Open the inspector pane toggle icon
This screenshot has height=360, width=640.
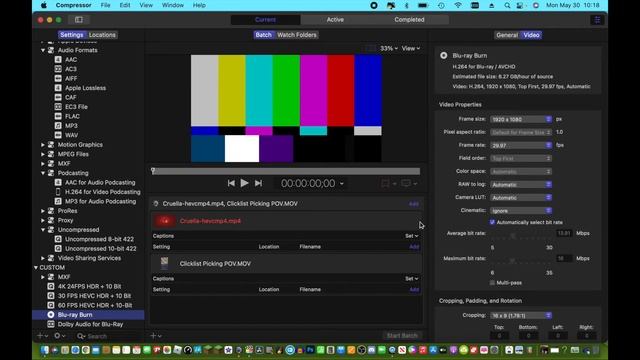(597, 20)
